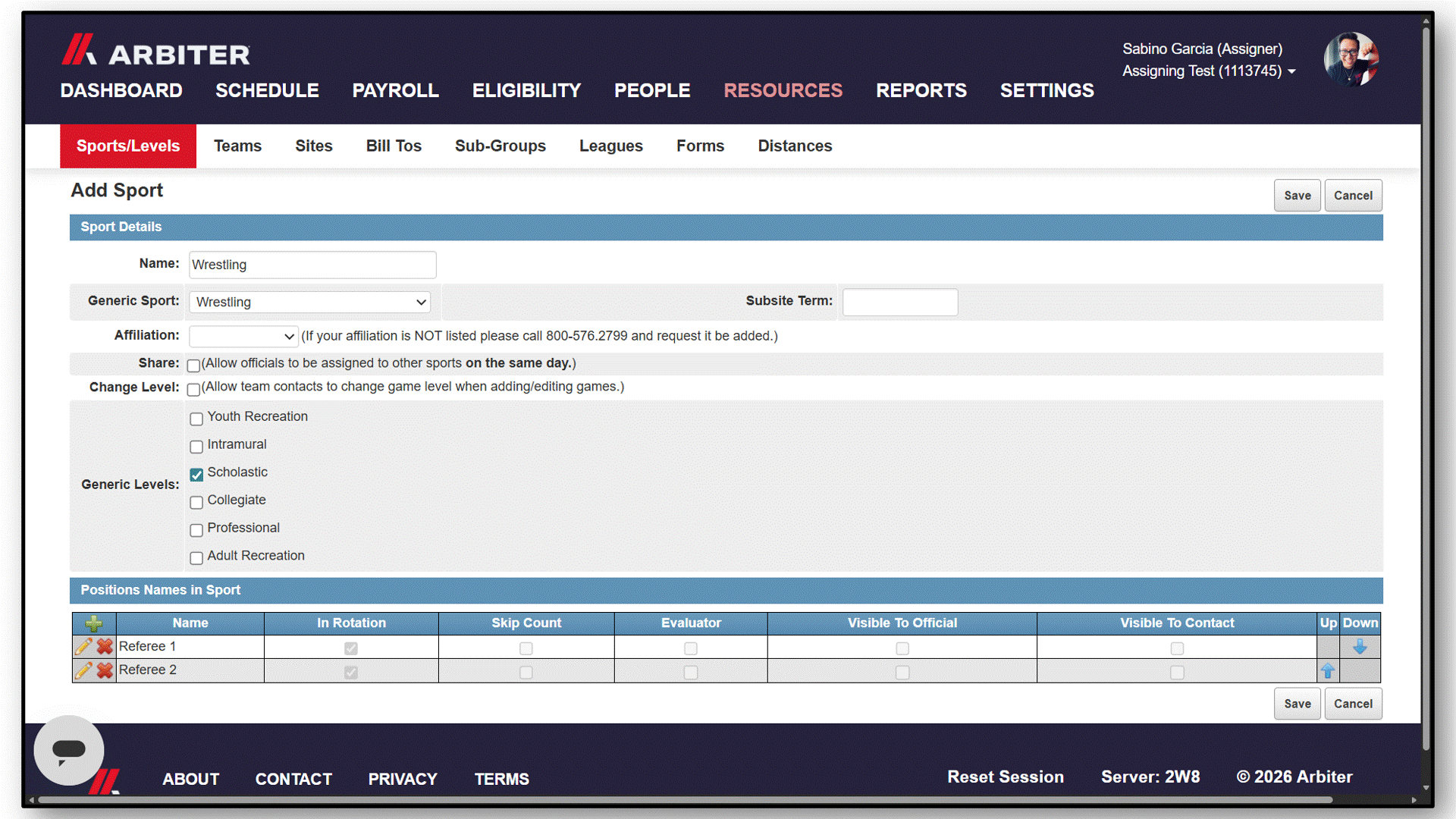Switch to the Forms tab
The image size is (1456, 819).
pyautogui.click(x=700, y=146)
